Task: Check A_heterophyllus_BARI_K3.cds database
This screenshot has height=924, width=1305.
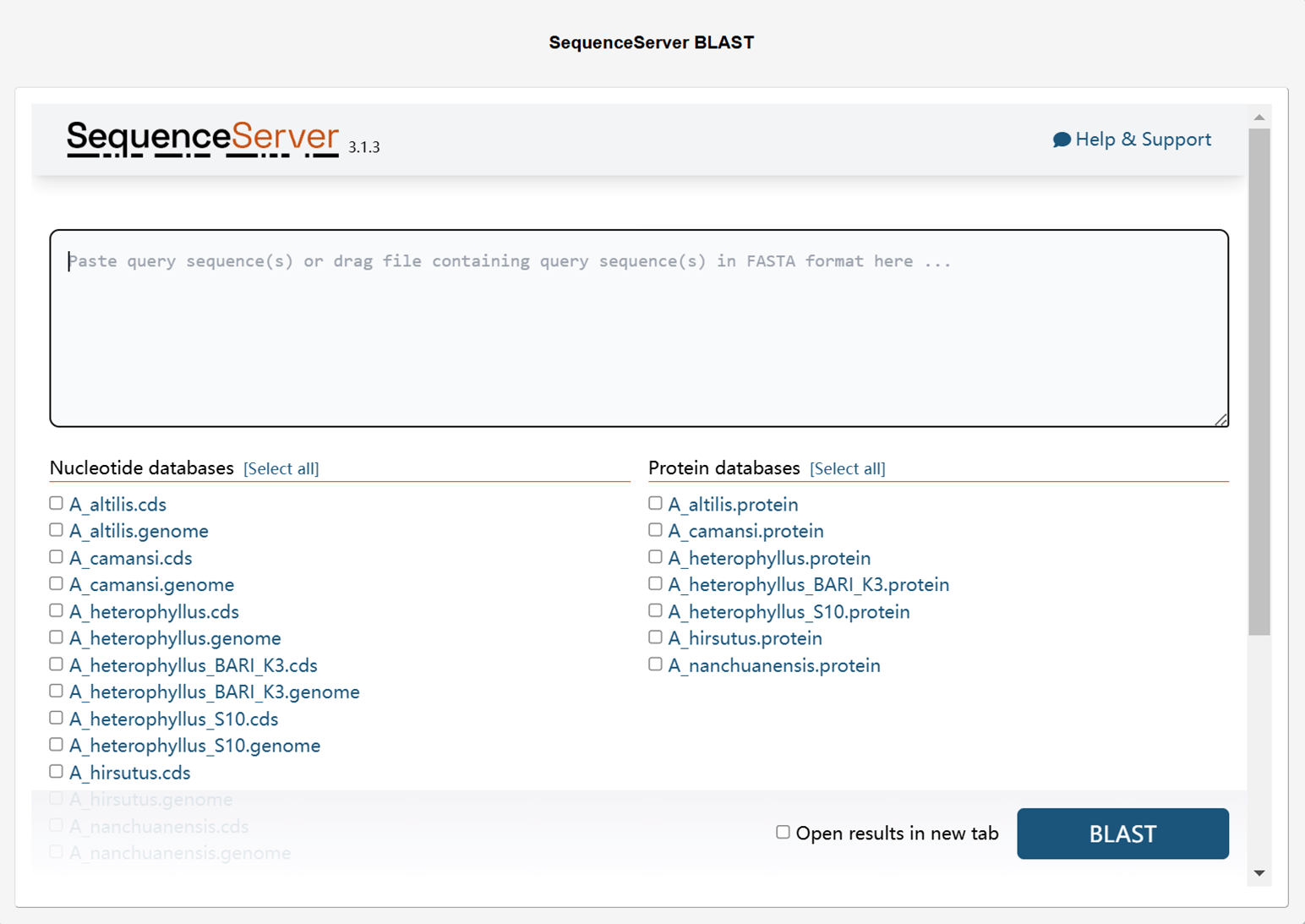Action: (57, 664)
